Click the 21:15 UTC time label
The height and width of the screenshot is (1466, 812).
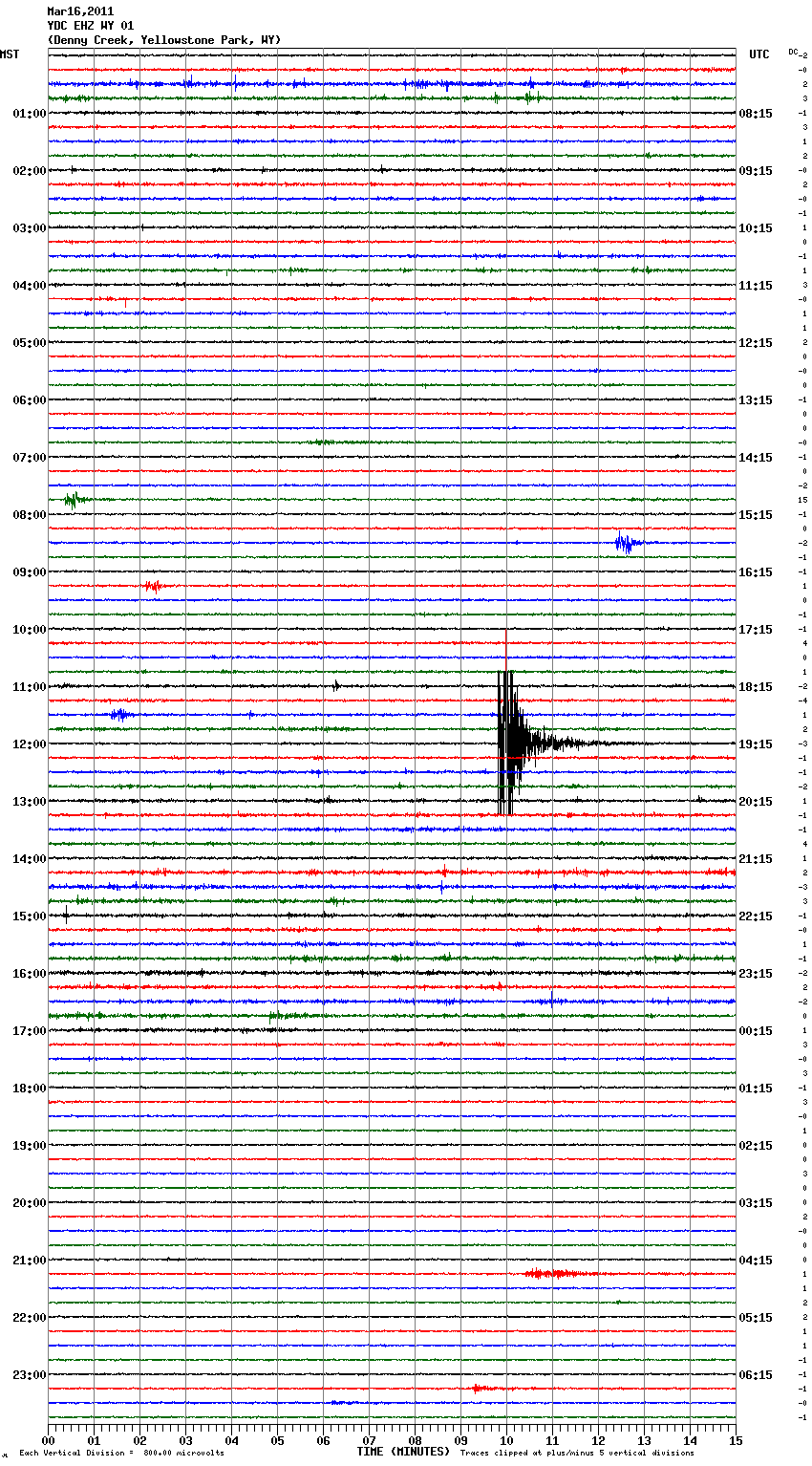pos(756,859)
